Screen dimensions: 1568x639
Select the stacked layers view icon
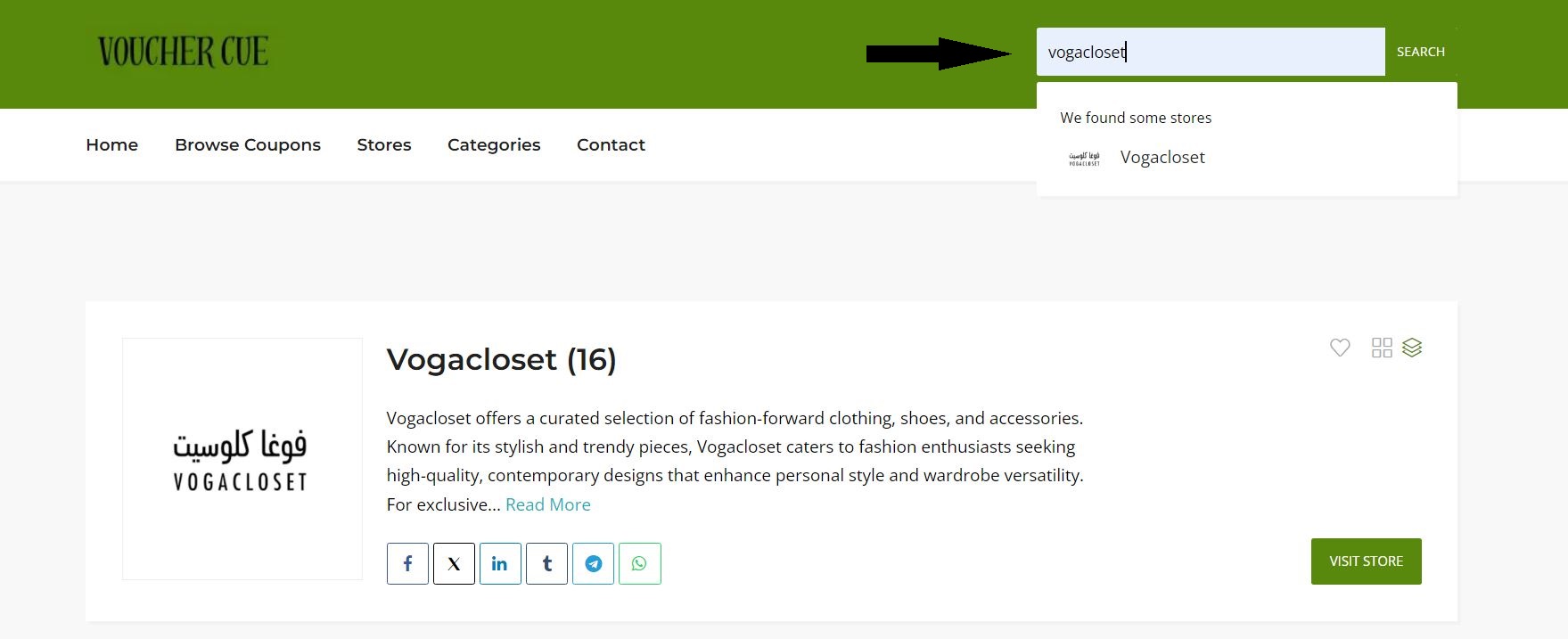1413,348
